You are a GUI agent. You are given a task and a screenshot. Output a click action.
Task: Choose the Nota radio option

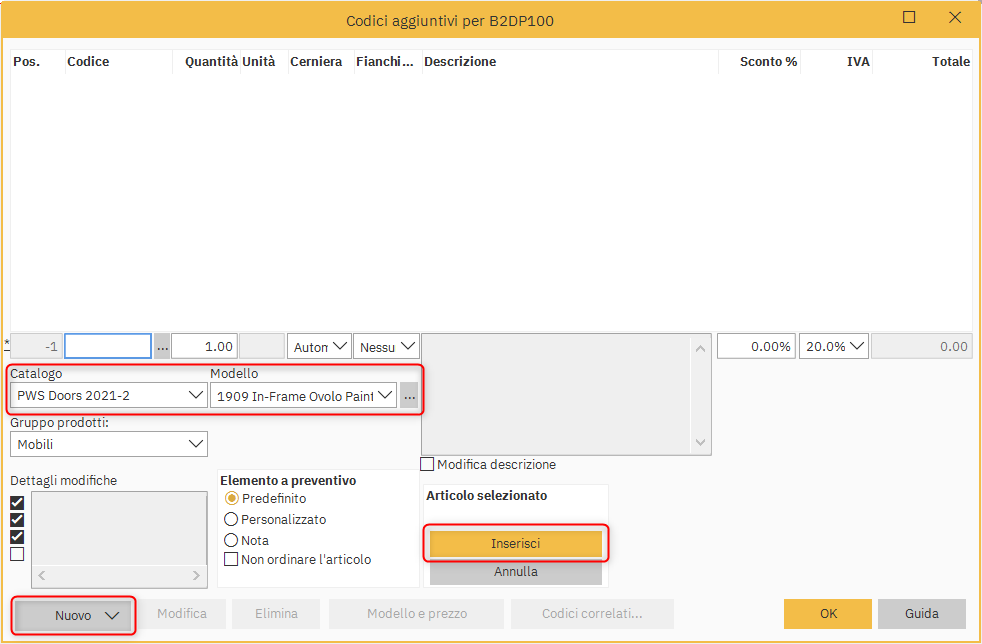pos(231,541)
